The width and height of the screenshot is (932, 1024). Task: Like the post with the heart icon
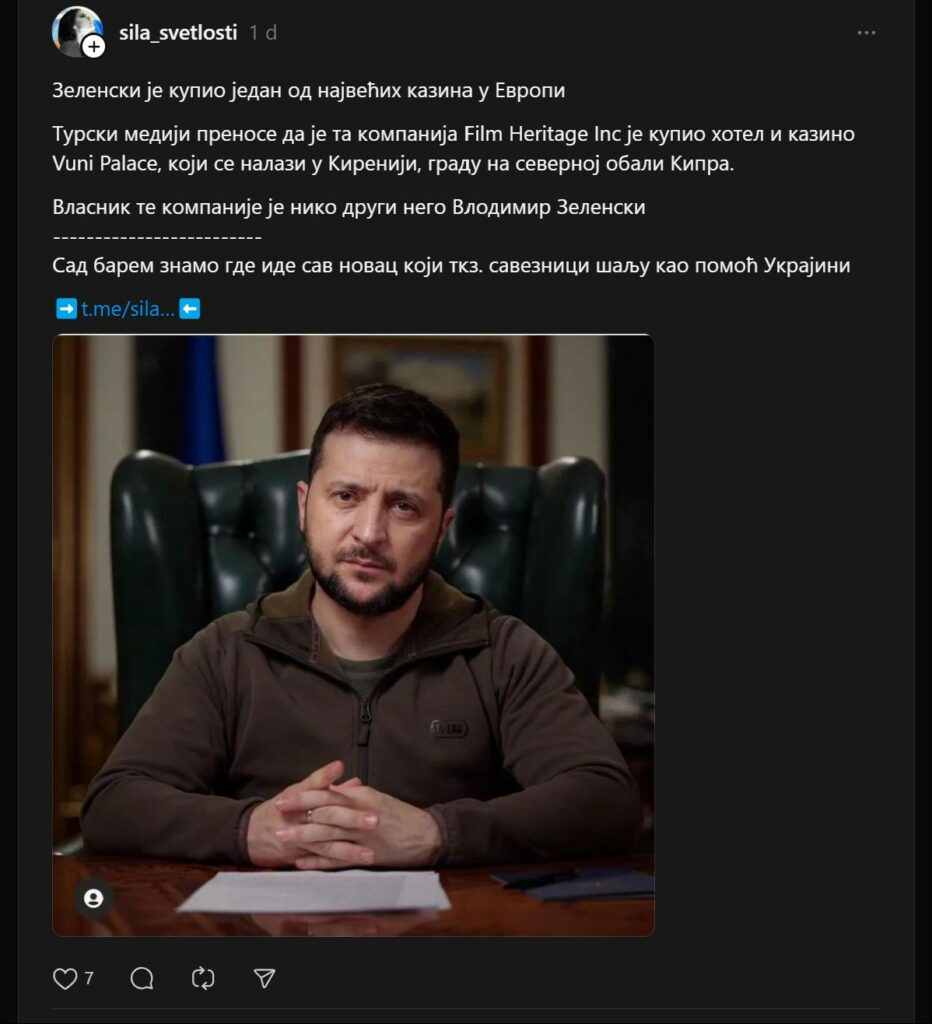[65, 978]
